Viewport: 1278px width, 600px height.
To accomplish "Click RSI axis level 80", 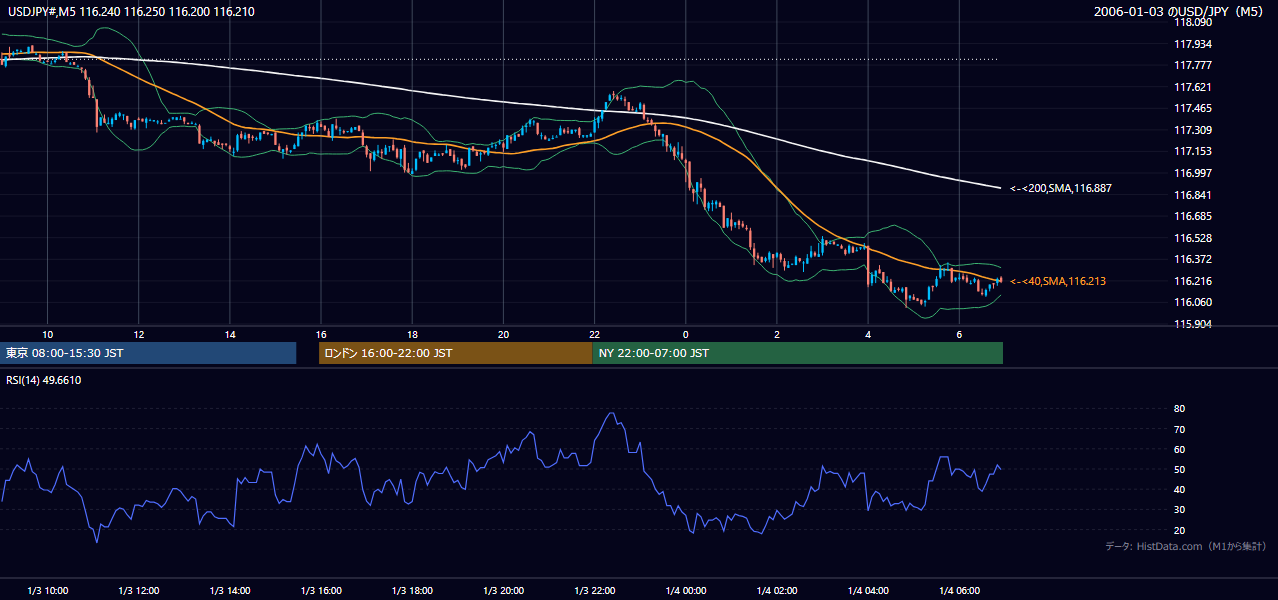I will point(1179,409).
